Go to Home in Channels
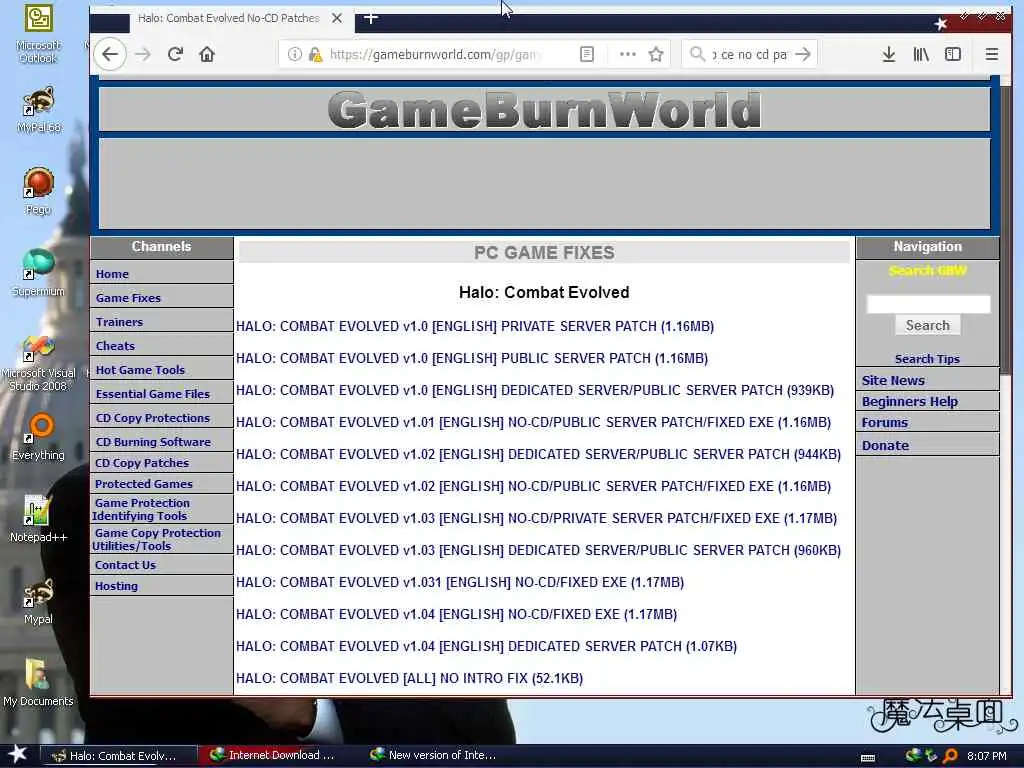This screenshot has height=768, width=1024. 112,274
